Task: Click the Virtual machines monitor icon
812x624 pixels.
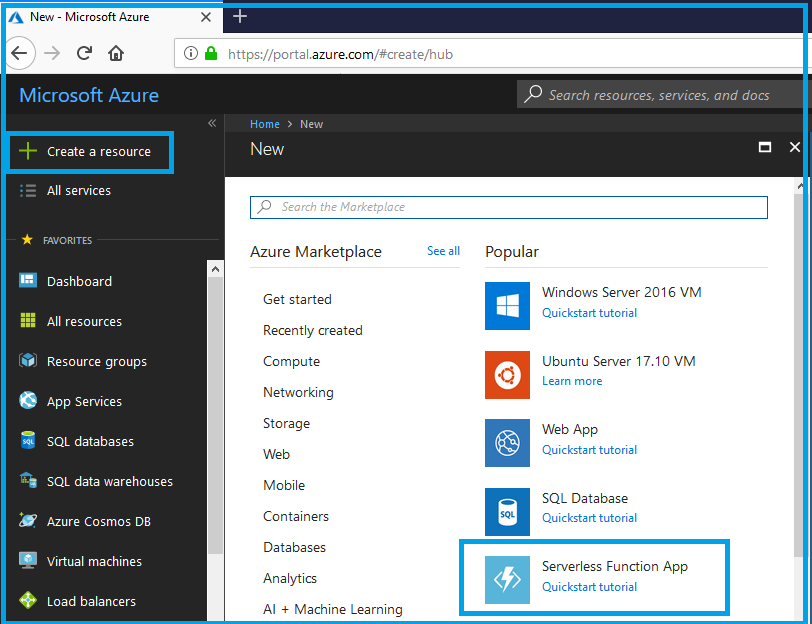Action: click(x=27, y=561)
